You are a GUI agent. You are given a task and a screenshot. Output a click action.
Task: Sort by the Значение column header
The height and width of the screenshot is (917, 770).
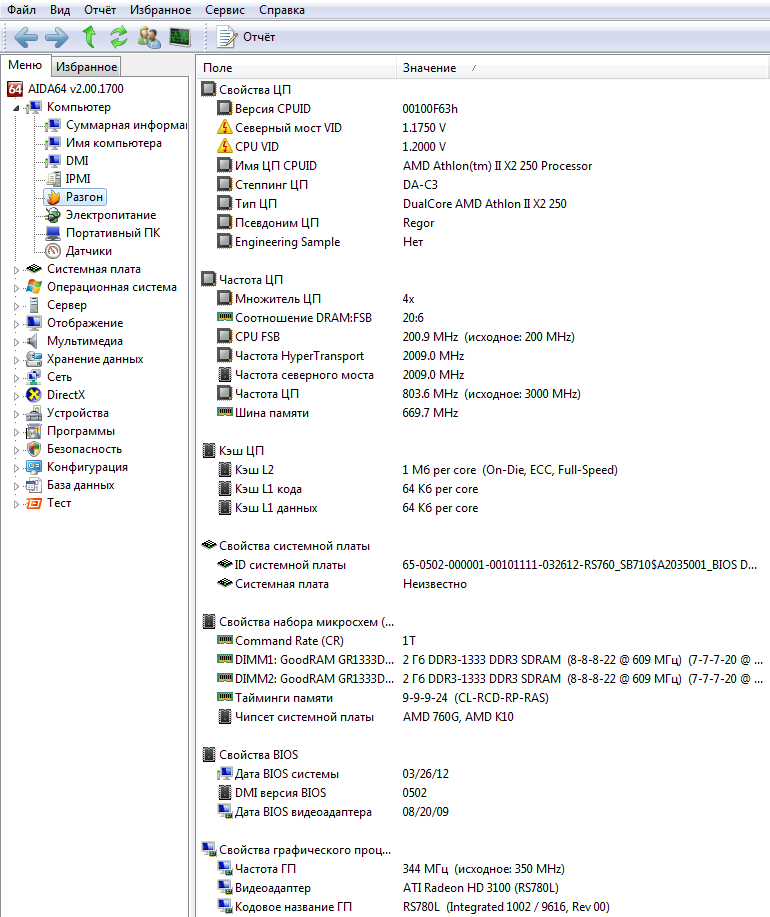click(x=582, y=68)
